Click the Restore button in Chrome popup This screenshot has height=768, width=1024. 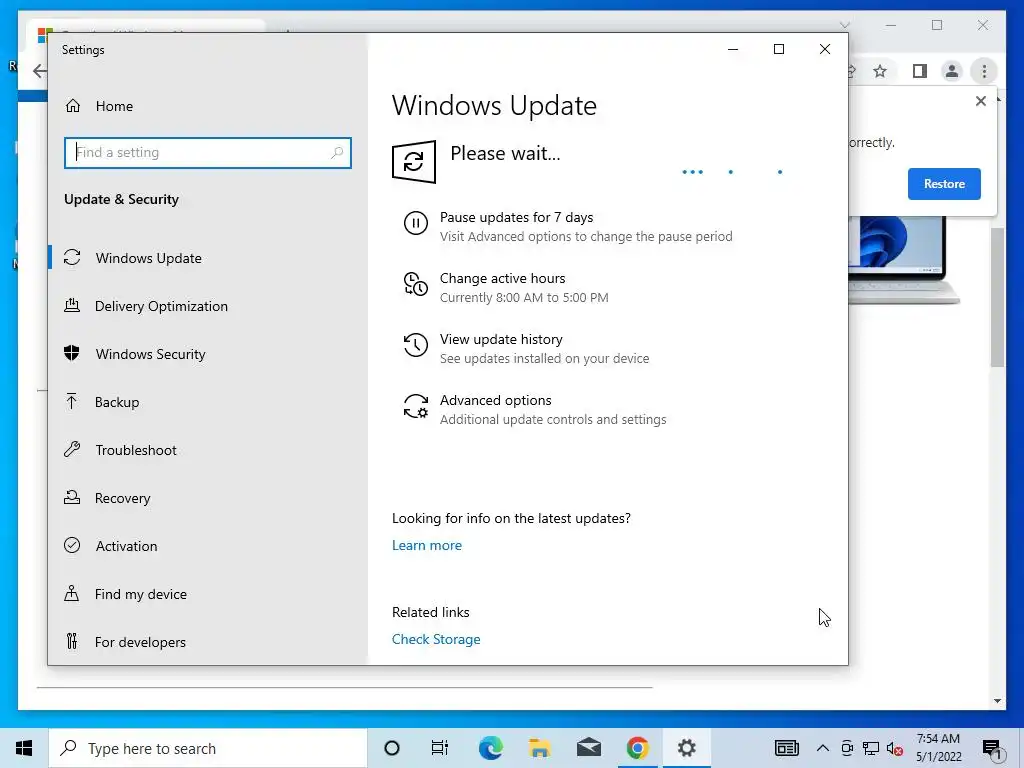coord(944,184)
